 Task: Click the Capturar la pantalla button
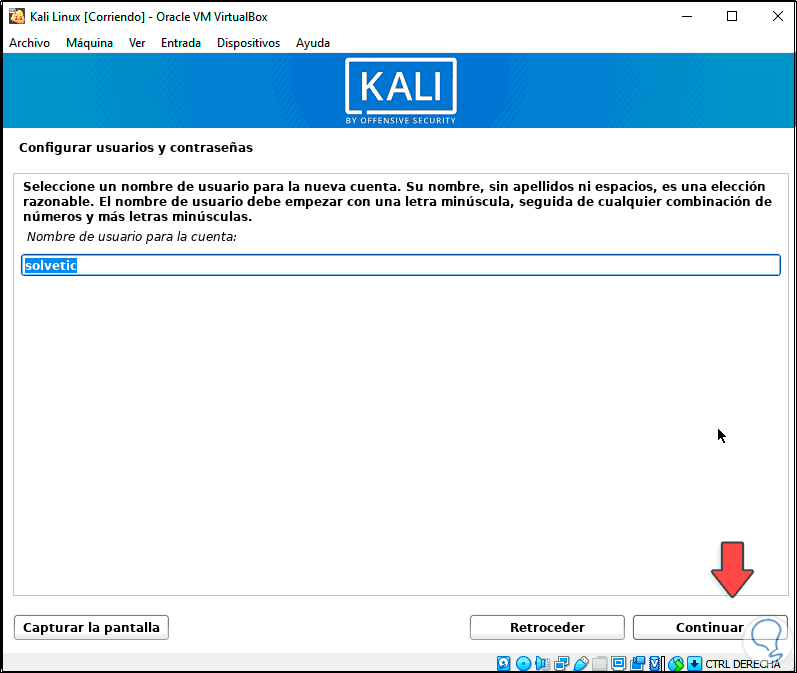(91, 627)
